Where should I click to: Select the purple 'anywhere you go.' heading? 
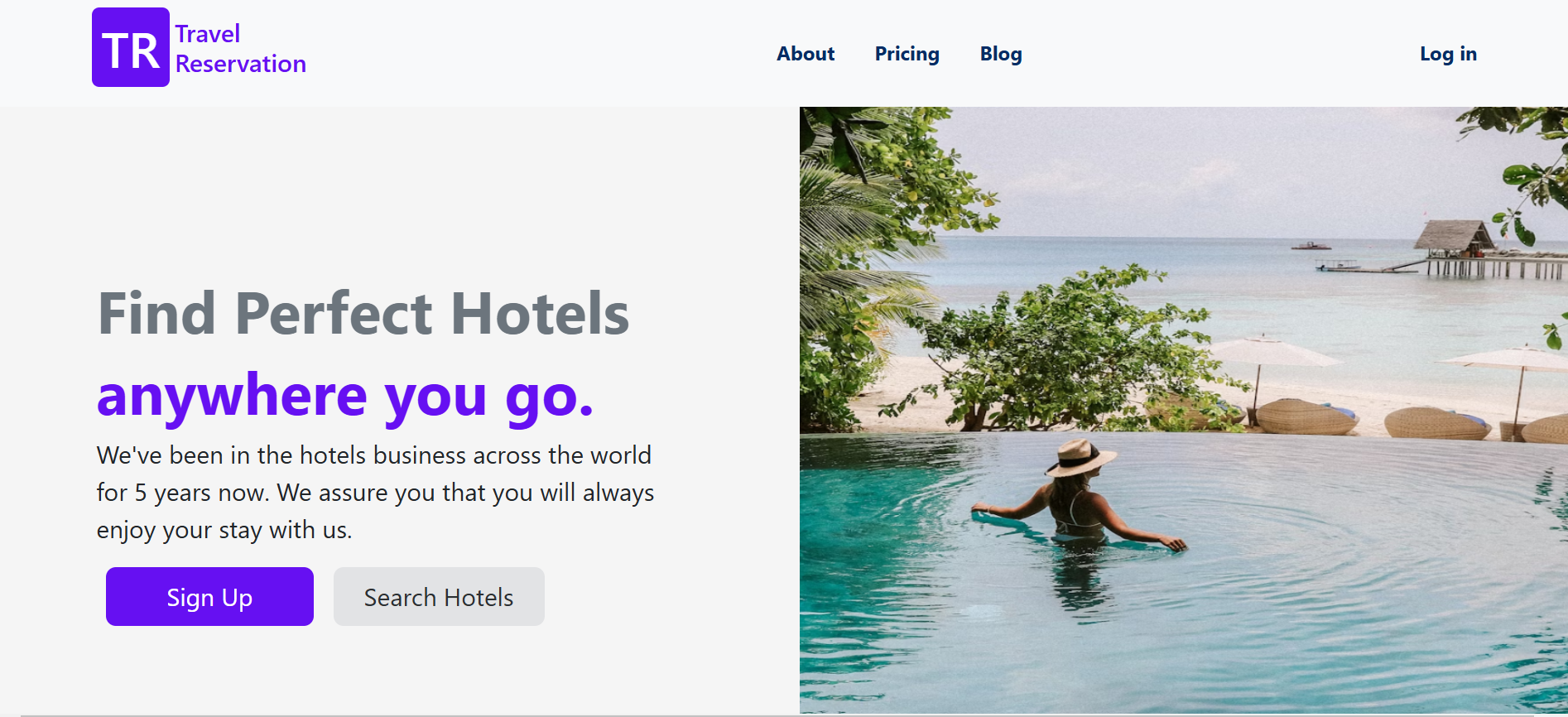tap(344, 396)
